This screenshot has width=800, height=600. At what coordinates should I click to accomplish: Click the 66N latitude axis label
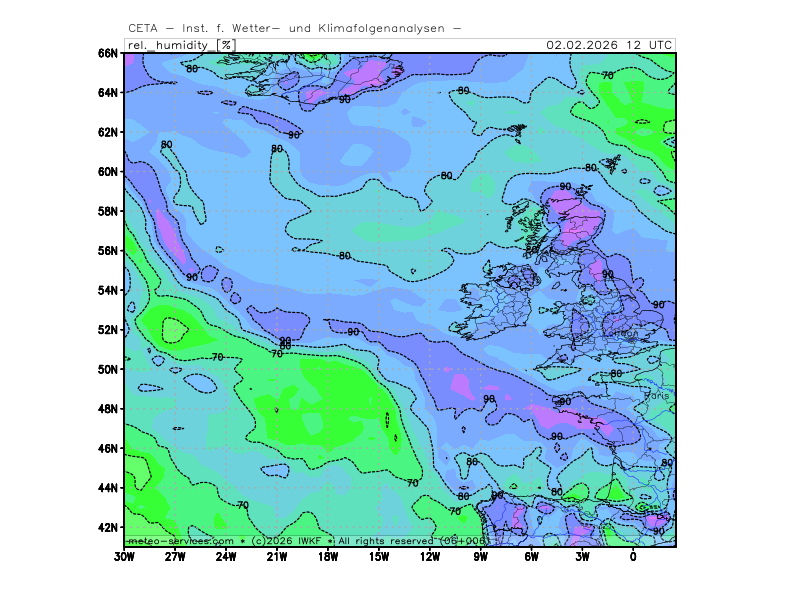pos(107,53)
